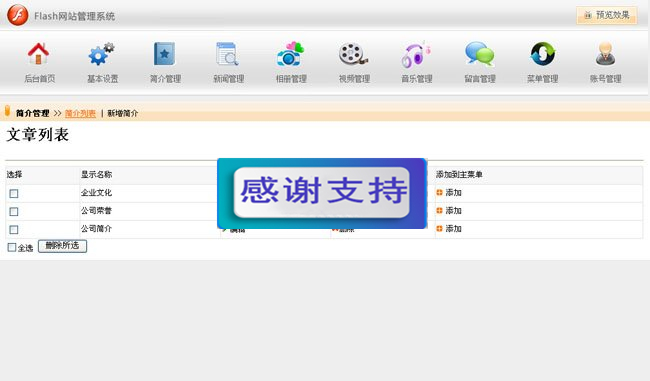650x381 pixels.
Task: Click the 后台首页 label
Action: (x=39, y=78)
